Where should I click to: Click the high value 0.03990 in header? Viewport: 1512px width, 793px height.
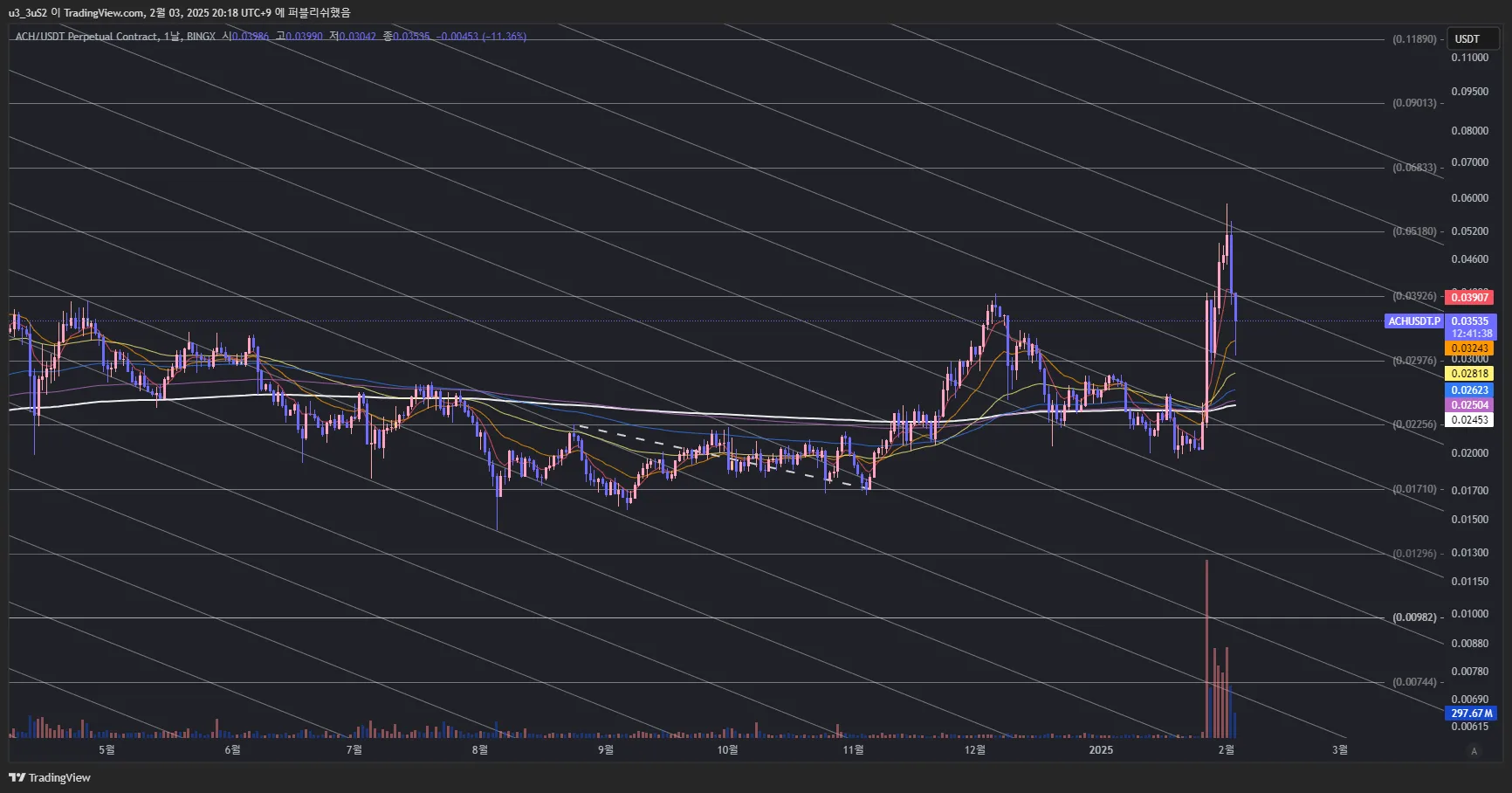pyautogui.click(x=305, y=37)
